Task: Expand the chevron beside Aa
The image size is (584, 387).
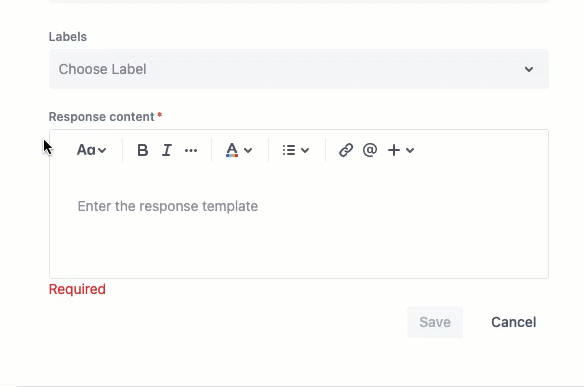Action: [x=102, y=150]
